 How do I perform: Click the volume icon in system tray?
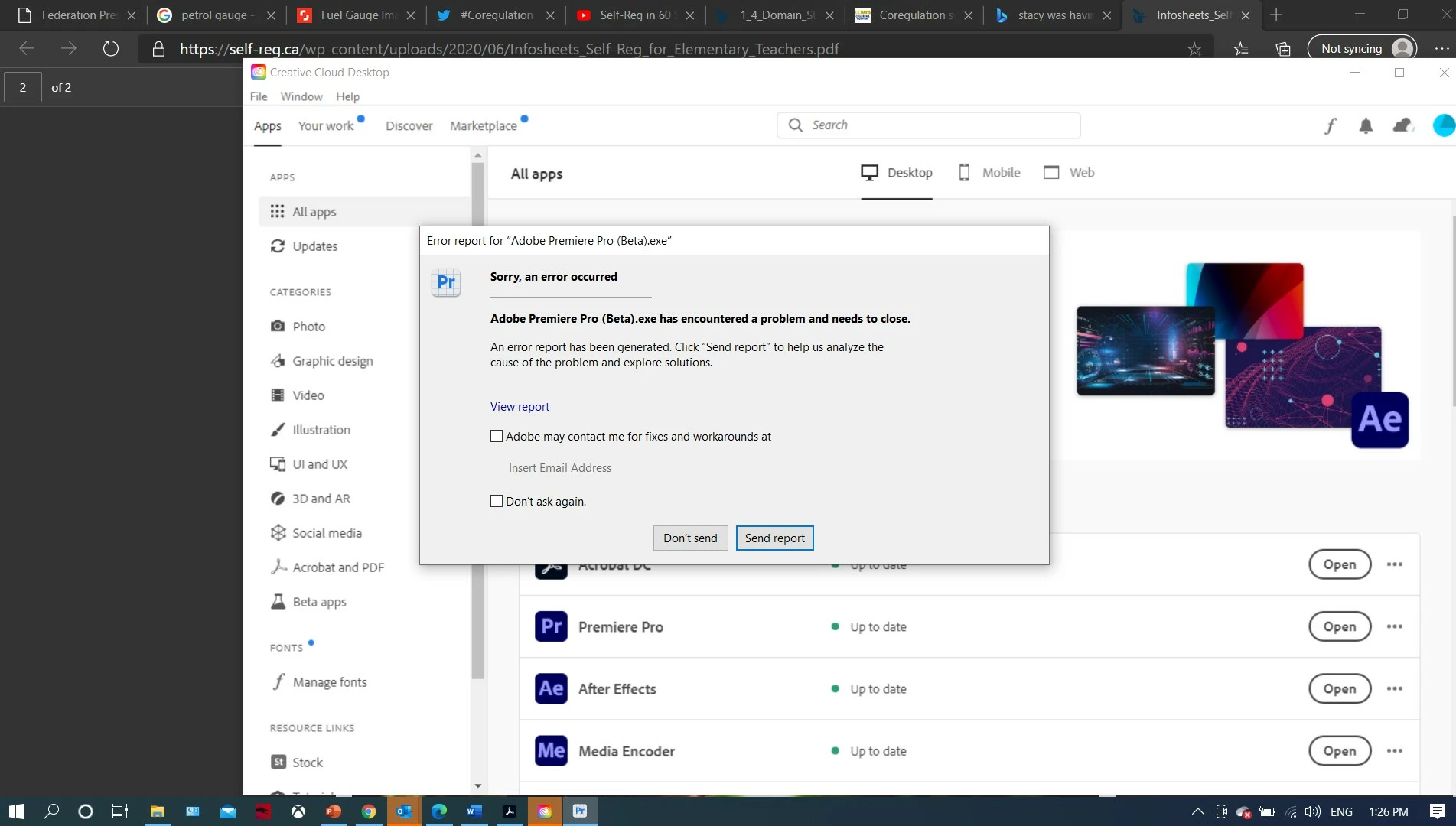(x=1313, y=811)
